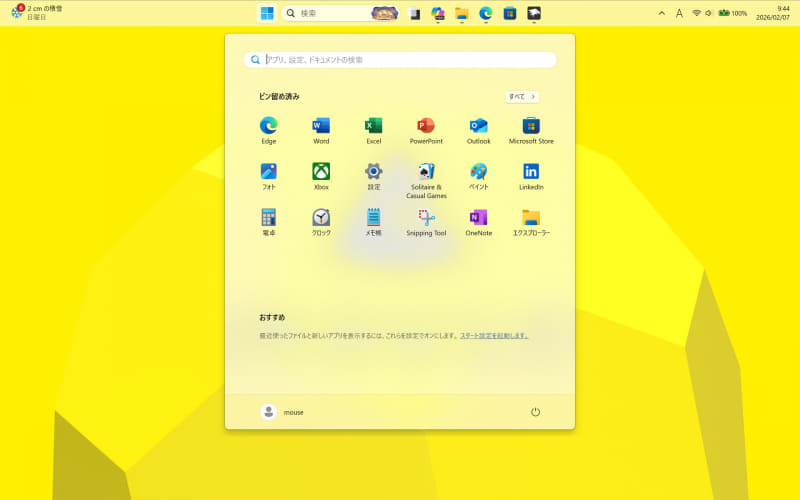Open Edge from the pinned apps grid
The image size is (800, 500).
click(268, 131)
